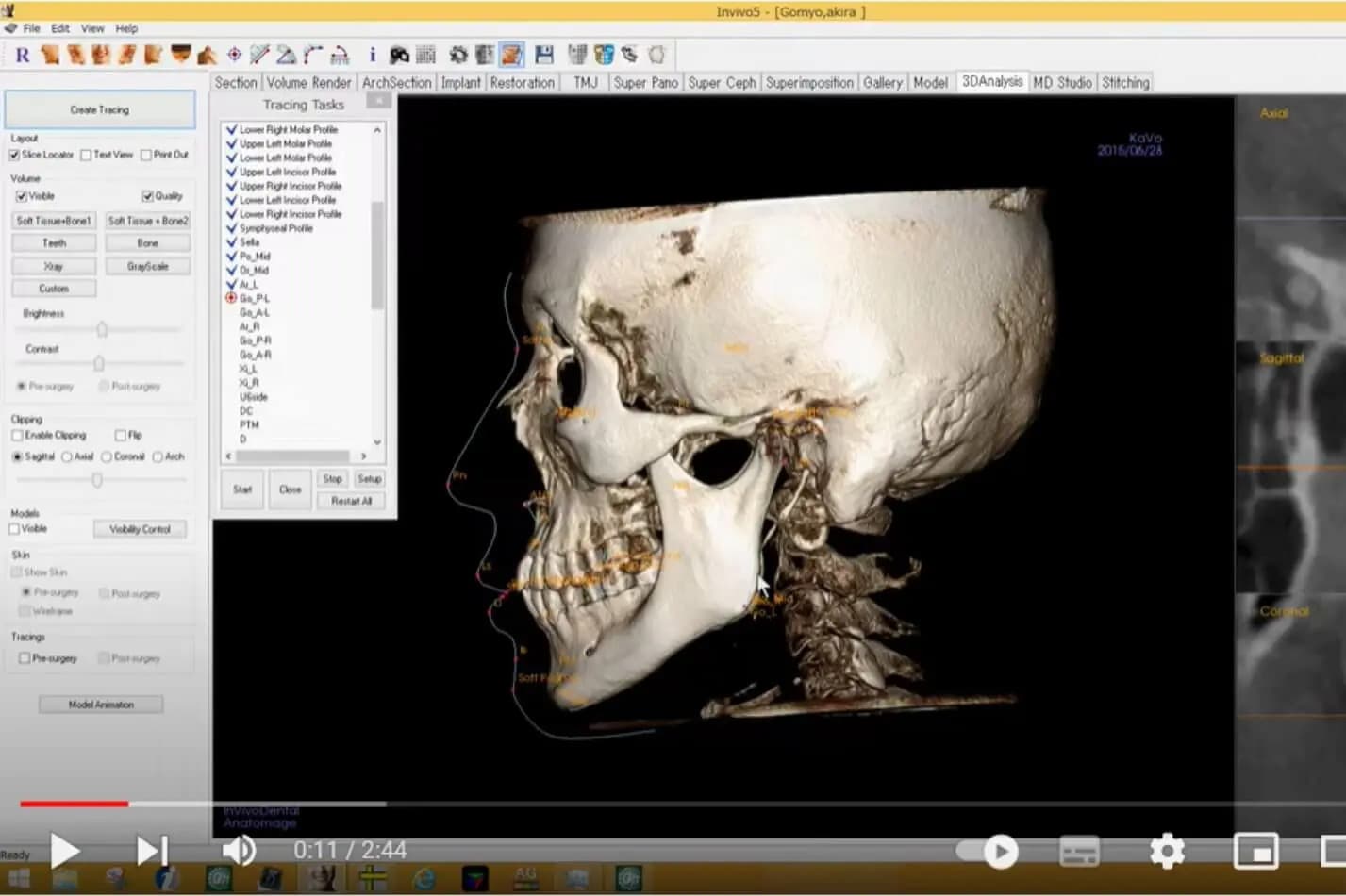1346x896 pixels.
Task: Click the floppy disk save icon
Action: click(x=544, y=55)
